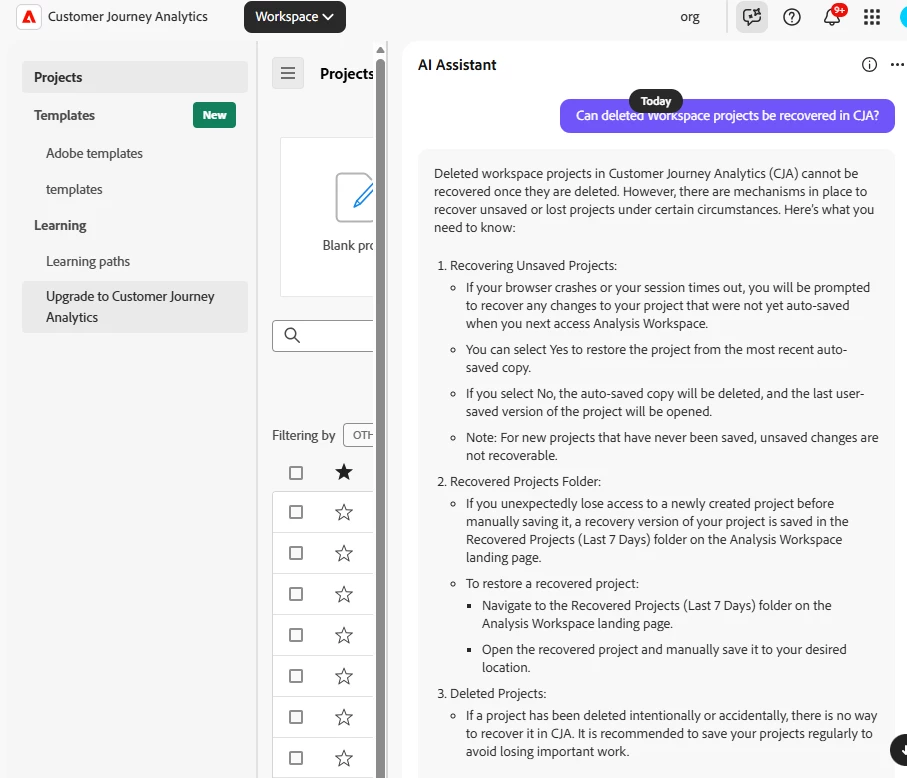Select Projects in the left sidebar

point(135,77)
